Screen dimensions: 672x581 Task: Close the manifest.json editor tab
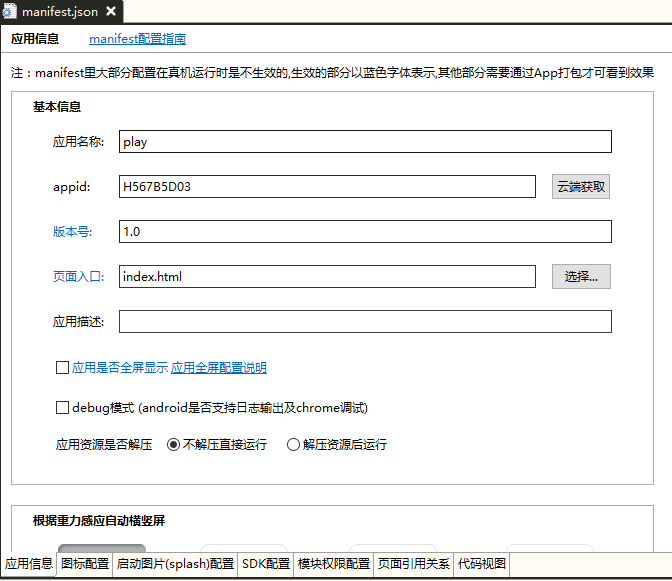coord(111,11)
